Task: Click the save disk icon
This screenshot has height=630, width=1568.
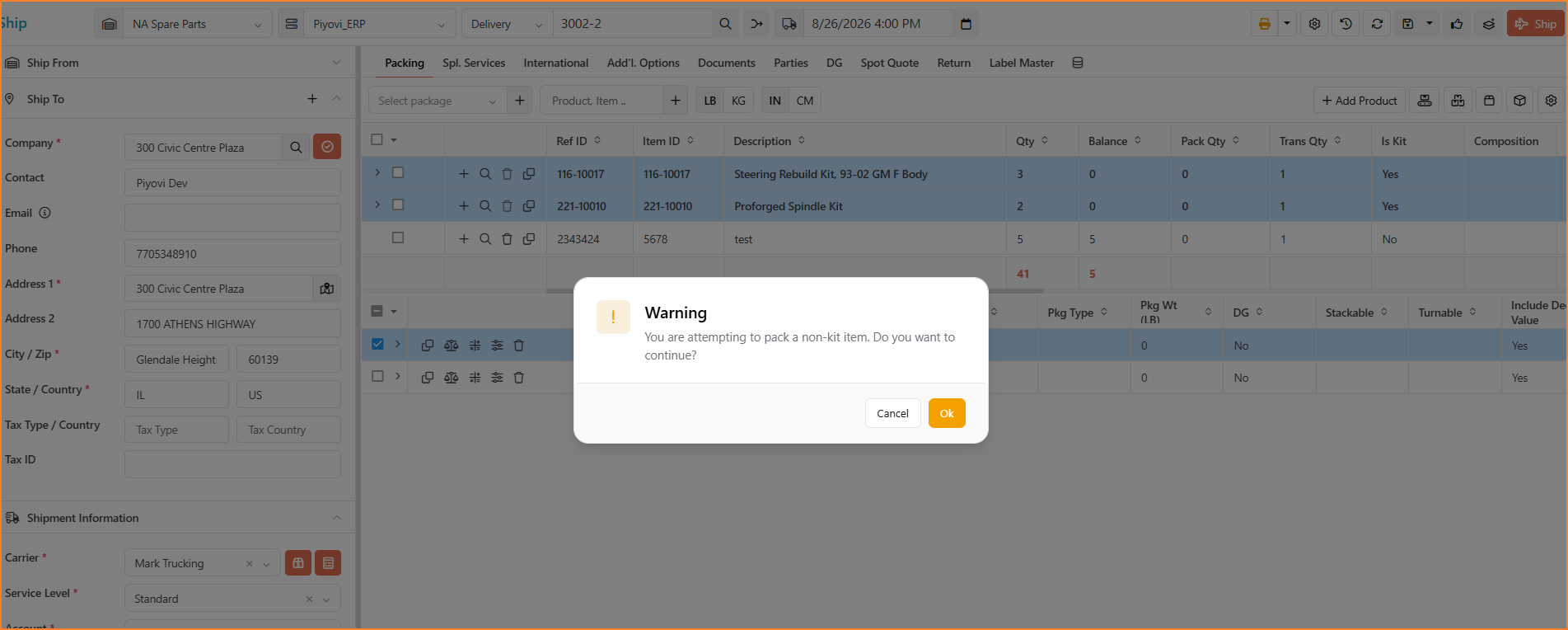Action: [1408, 24]
